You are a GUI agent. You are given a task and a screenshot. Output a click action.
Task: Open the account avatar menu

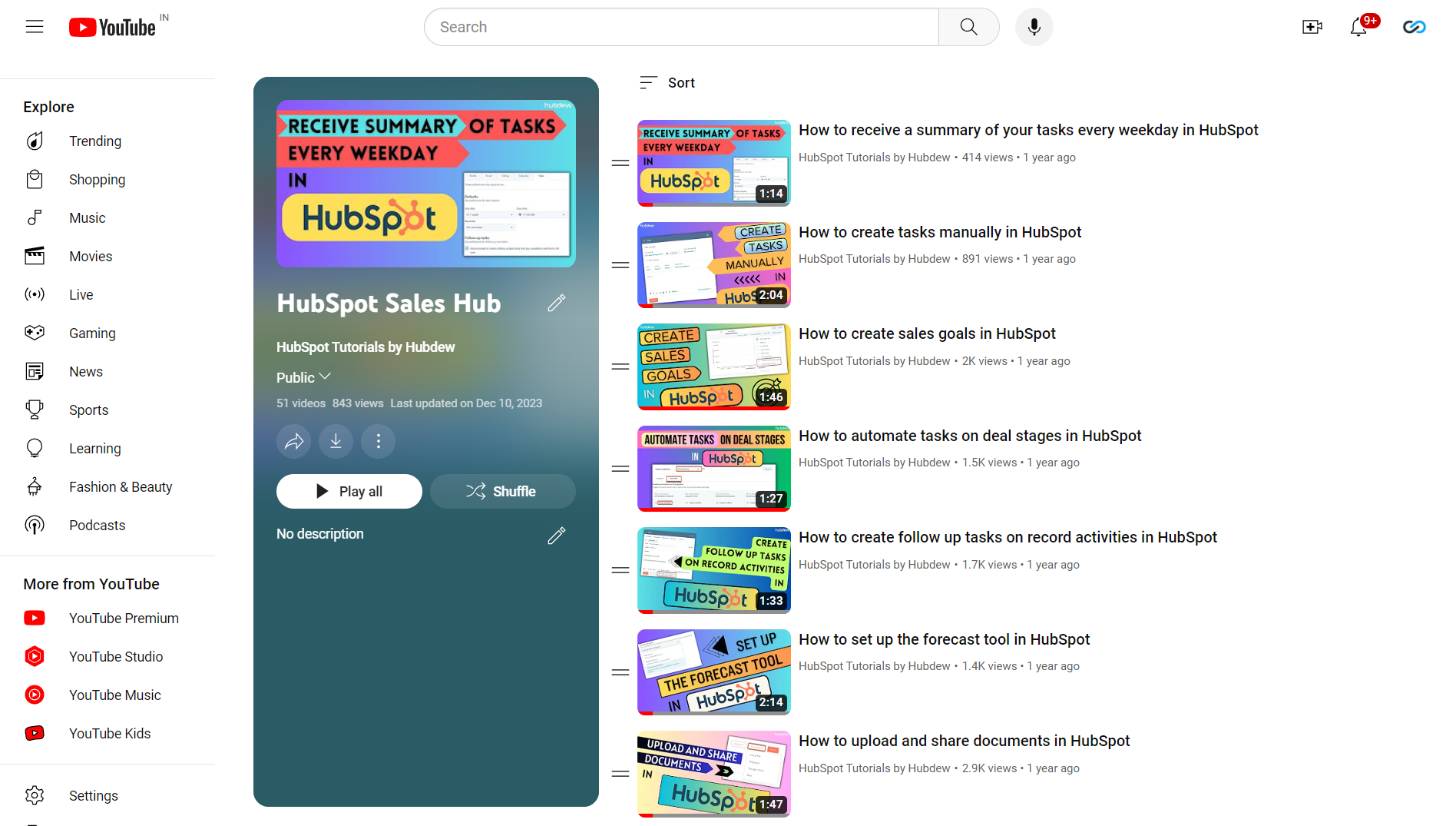point(1414,27)
